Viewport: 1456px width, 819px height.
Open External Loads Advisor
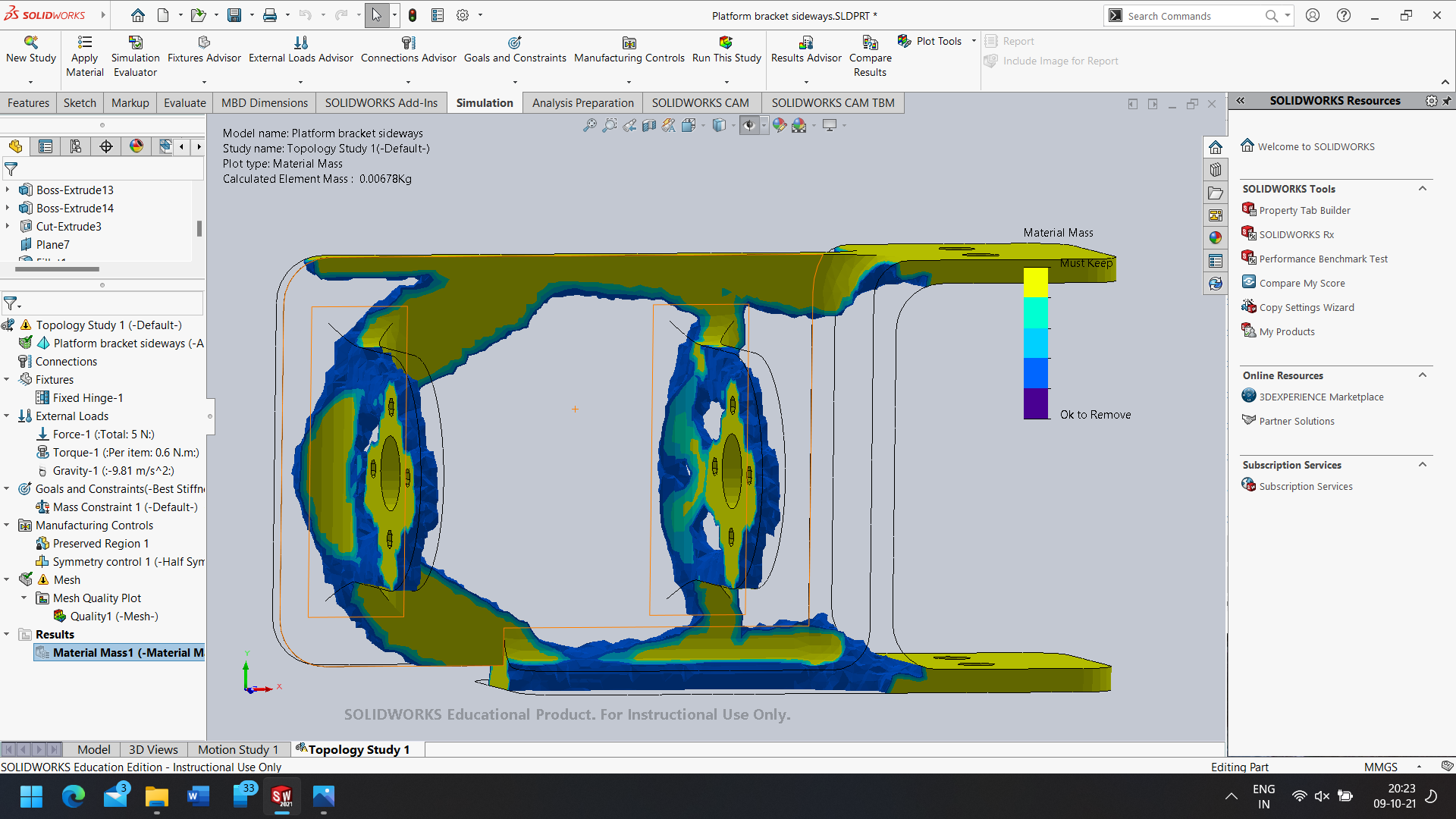[x=301, y=49]
